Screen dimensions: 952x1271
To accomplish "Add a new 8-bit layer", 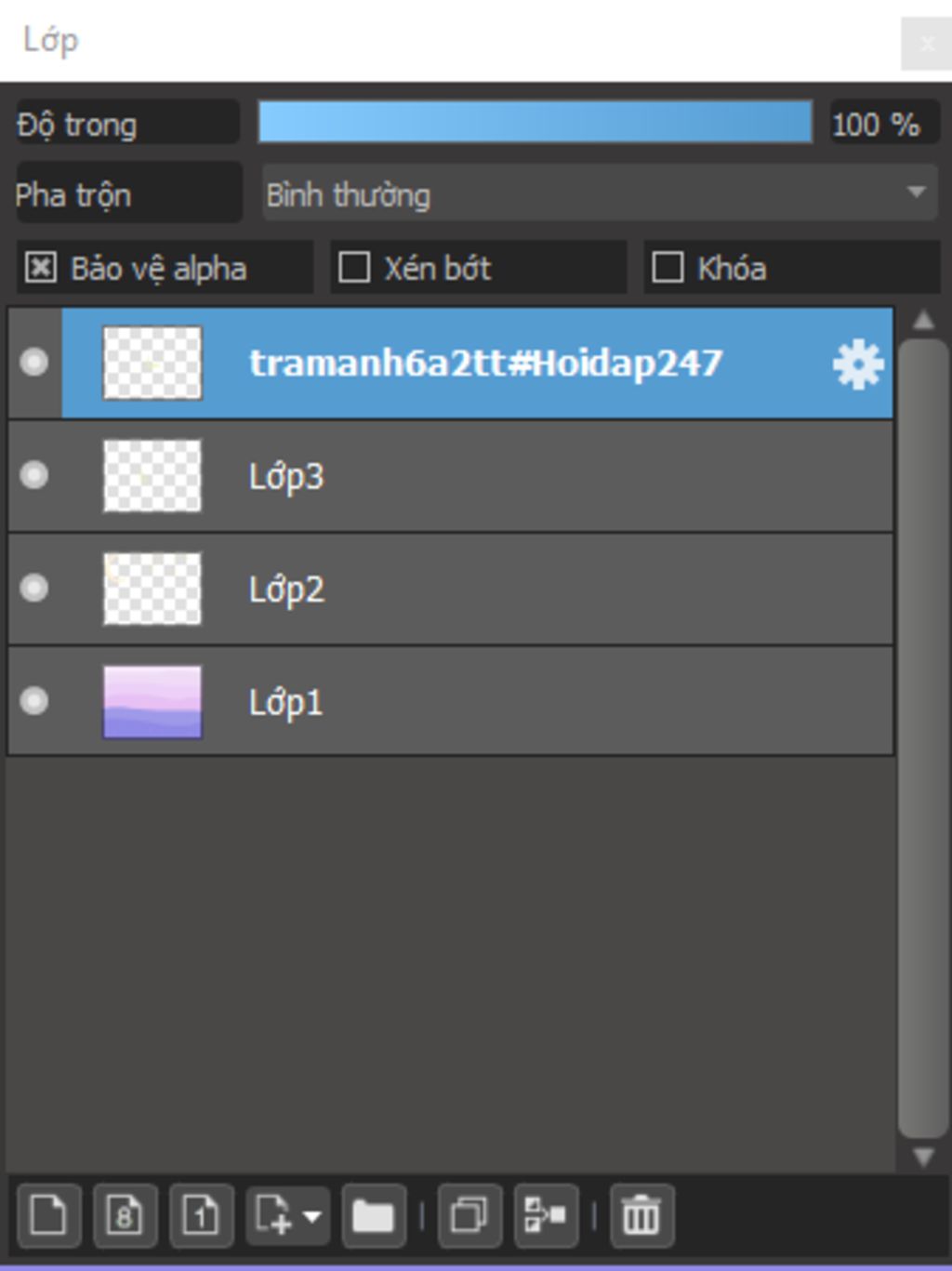I will click(x=125, y=1214).
